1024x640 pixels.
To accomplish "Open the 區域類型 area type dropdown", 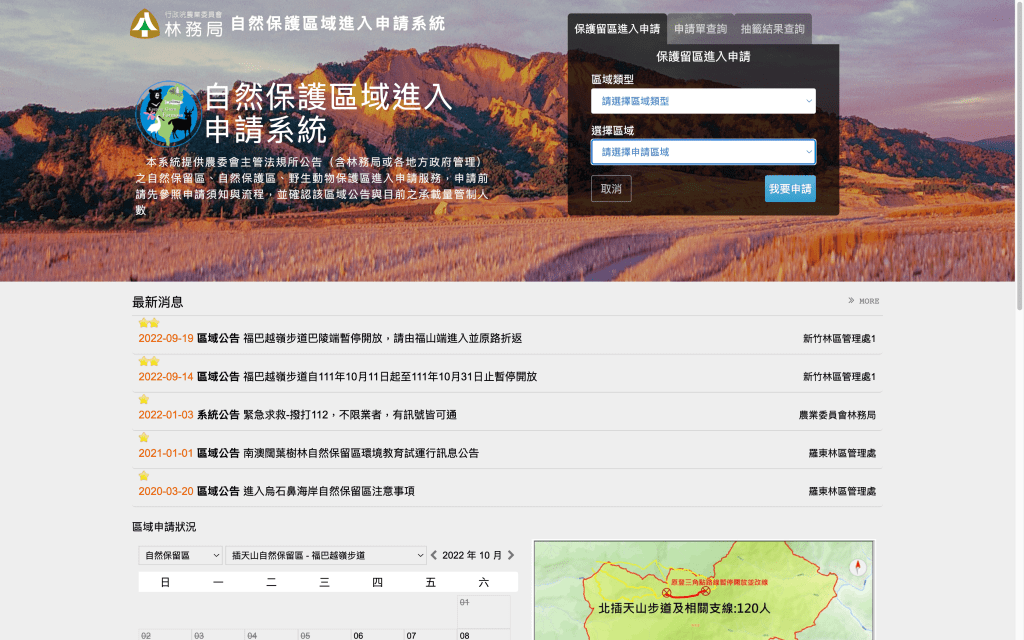I will (x=703, y=101).
